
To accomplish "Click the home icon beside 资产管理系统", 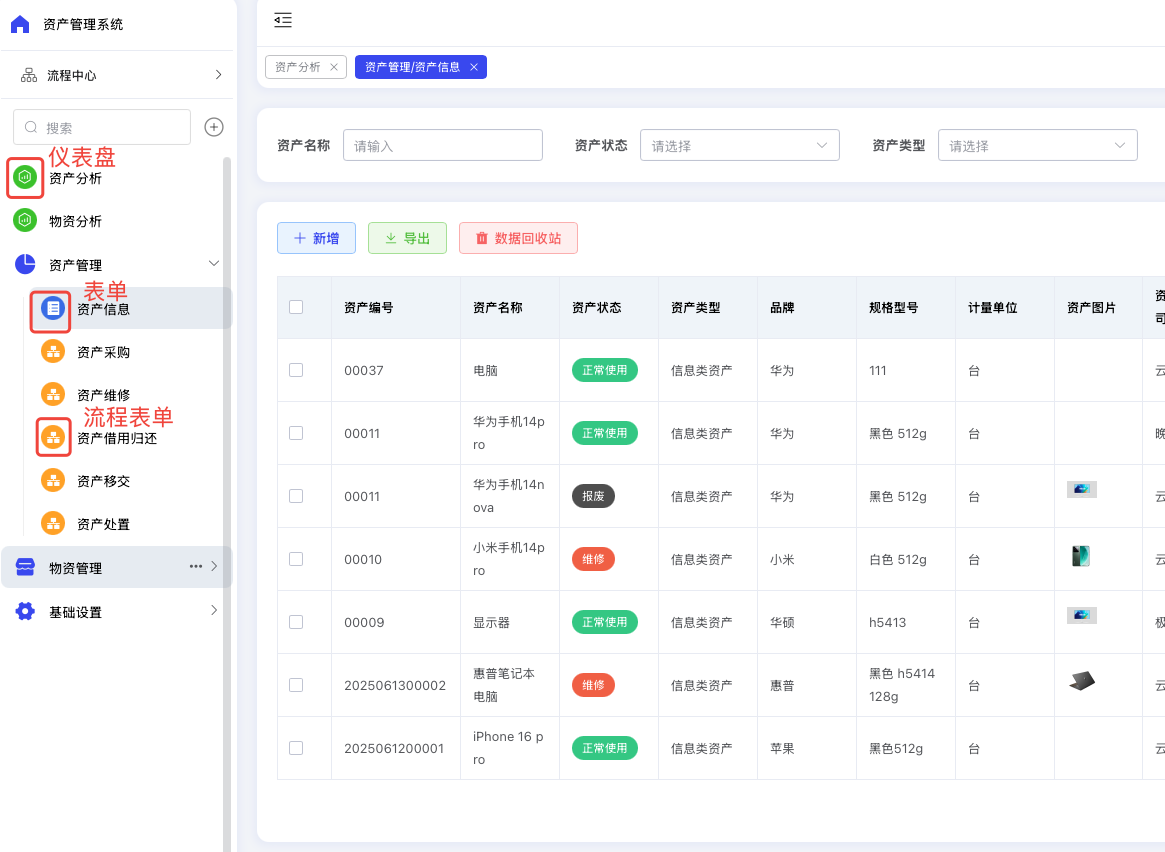I will [20, 24].
